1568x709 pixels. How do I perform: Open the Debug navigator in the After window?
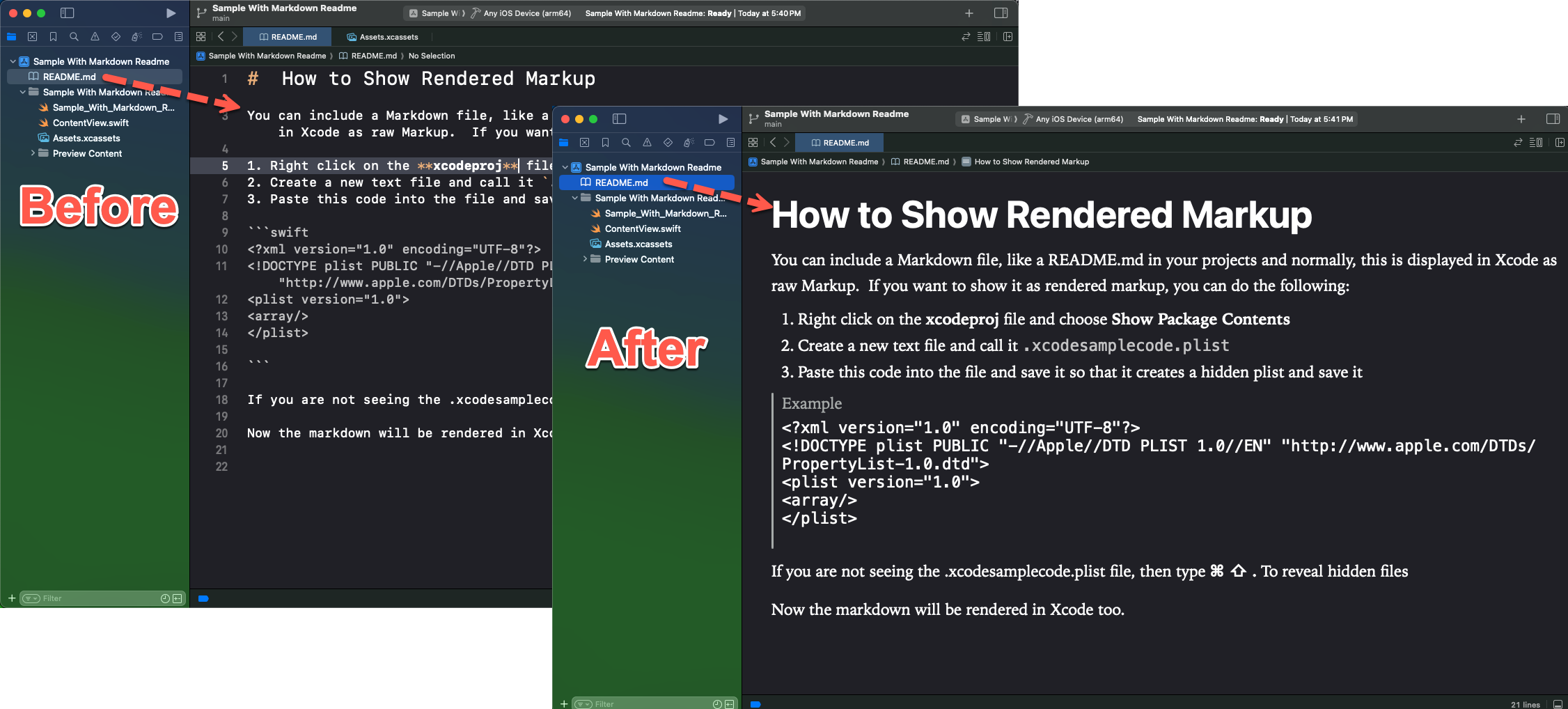689,143
